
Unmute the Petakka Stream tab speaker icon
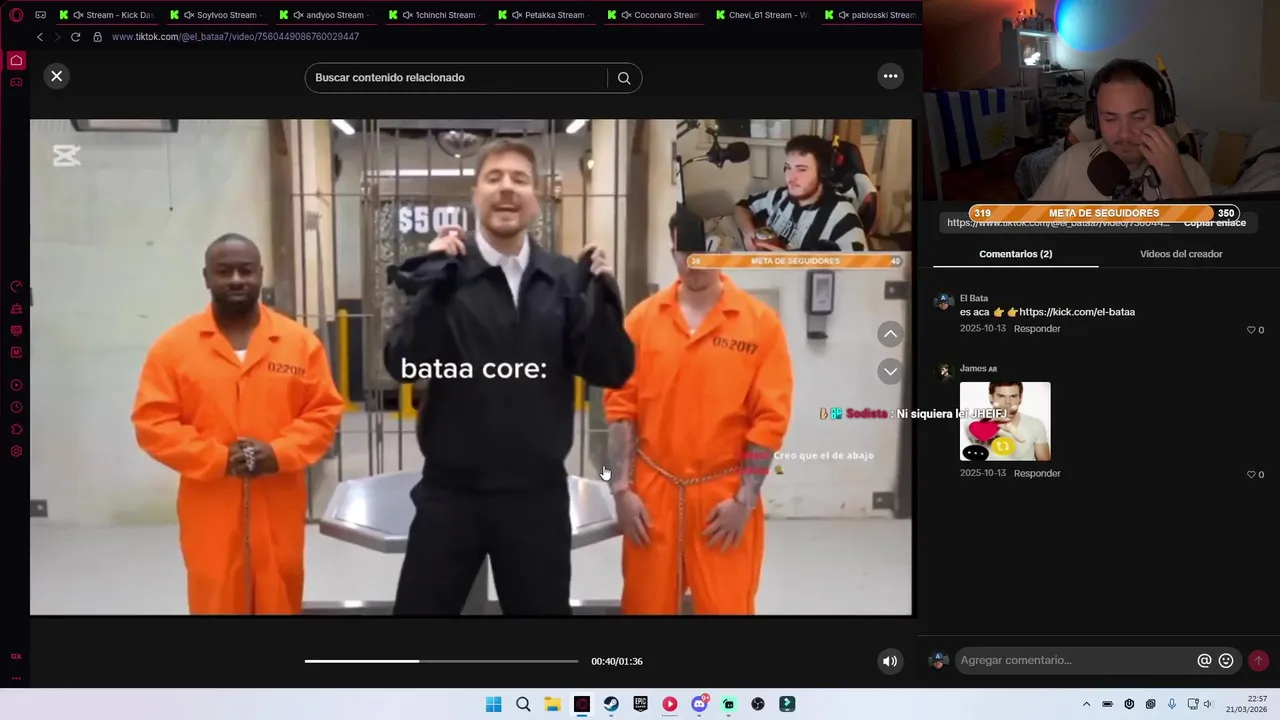click(517, 15)
